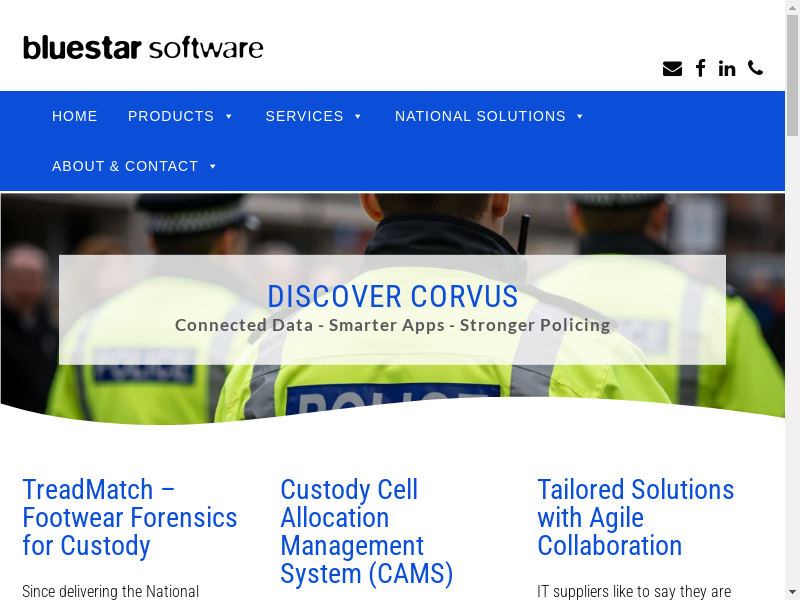Viewport: 800px width, 600px height.
Task: Click the scrollbar down arrow
Action: 792,592
